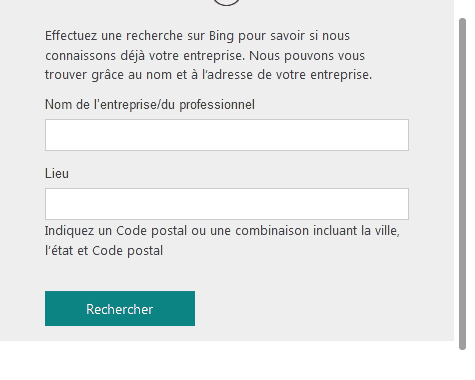Click the word "Bing" in the description

pos(221,36)
